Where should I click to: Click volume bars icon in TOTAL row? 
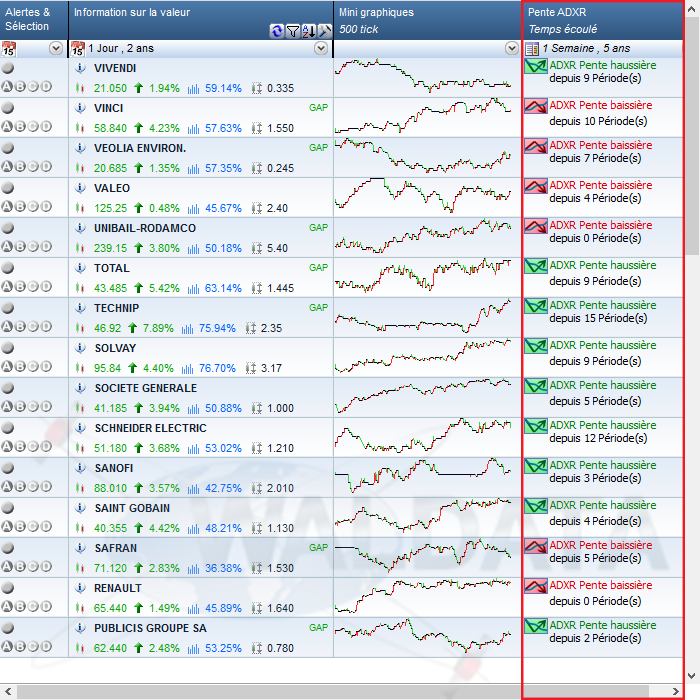point(193,288)
